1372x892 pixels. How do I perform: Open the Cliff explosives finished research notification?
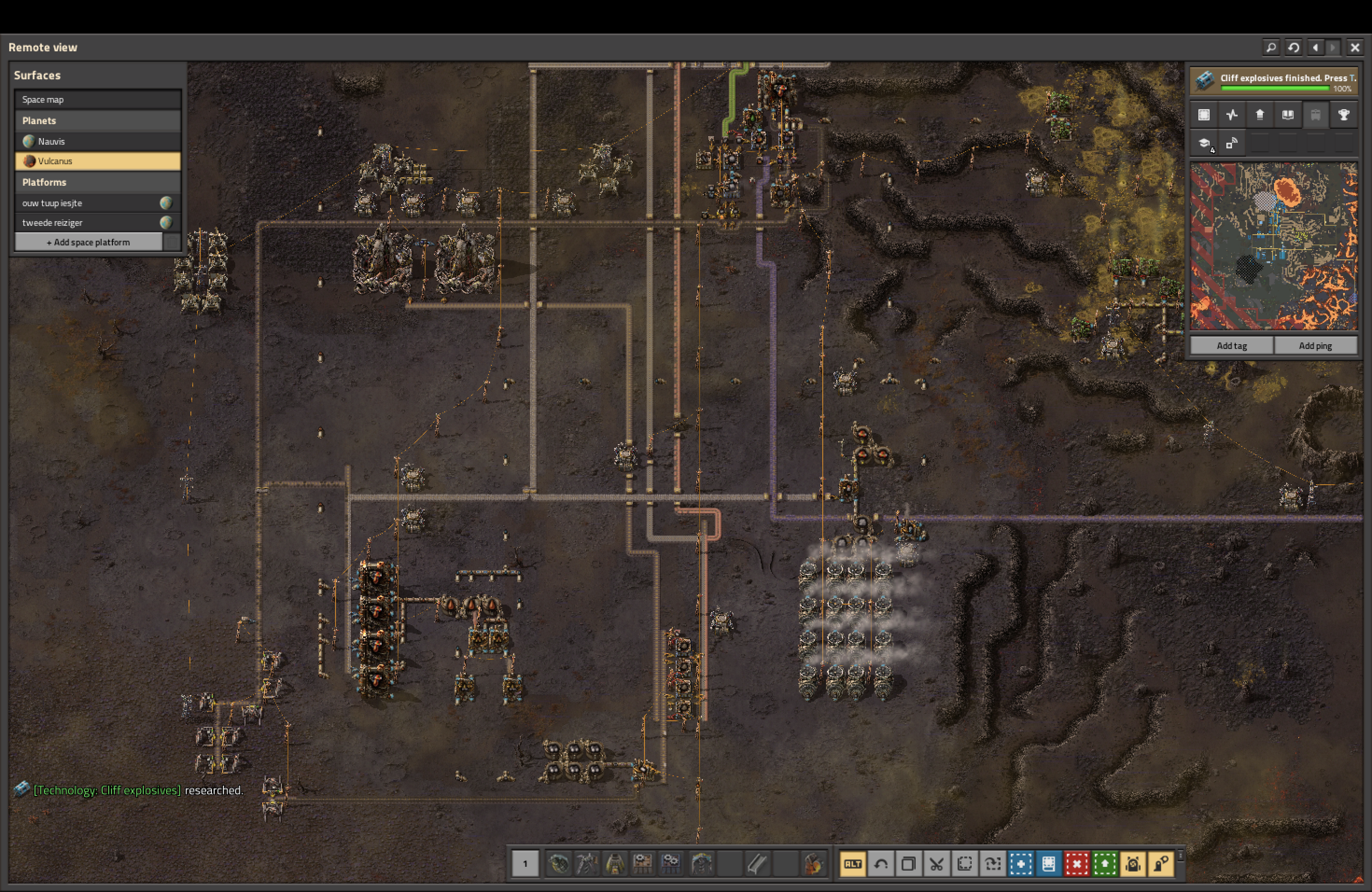click(x=1274, y=81)
